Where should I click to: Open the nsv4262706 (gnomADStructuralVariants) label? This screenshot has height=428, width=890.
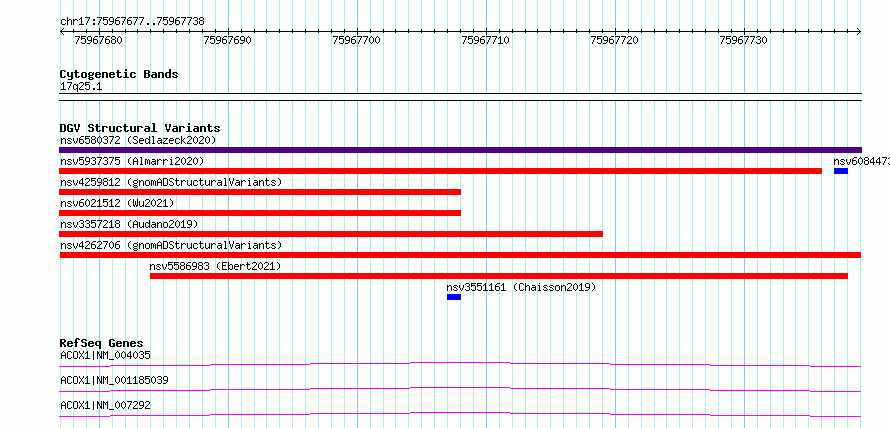[171, 245]
